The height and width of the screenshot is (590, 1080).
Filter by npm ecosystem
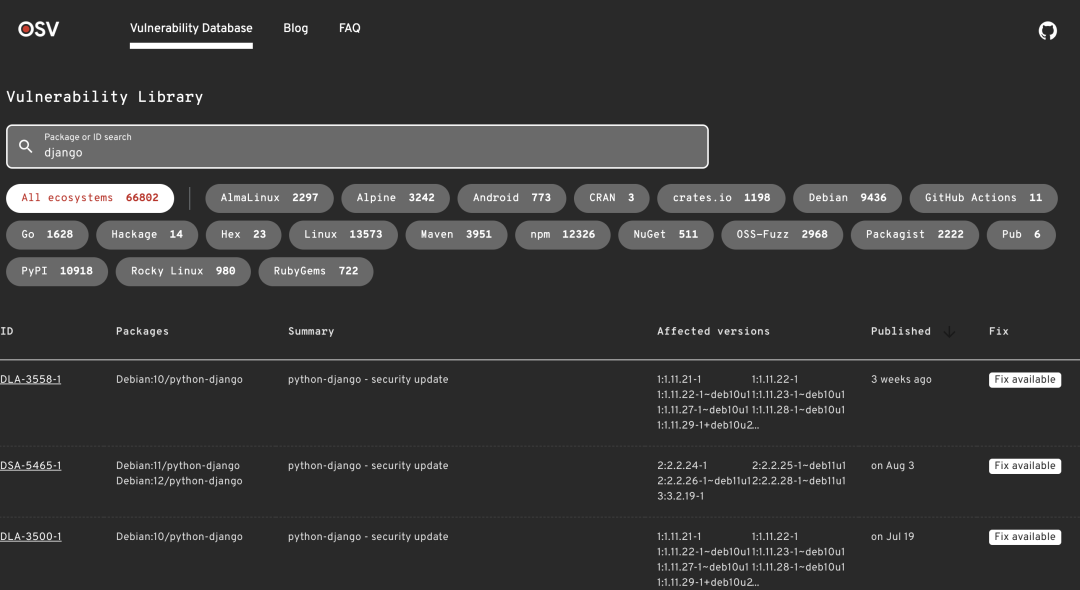[x=563, y=235]
